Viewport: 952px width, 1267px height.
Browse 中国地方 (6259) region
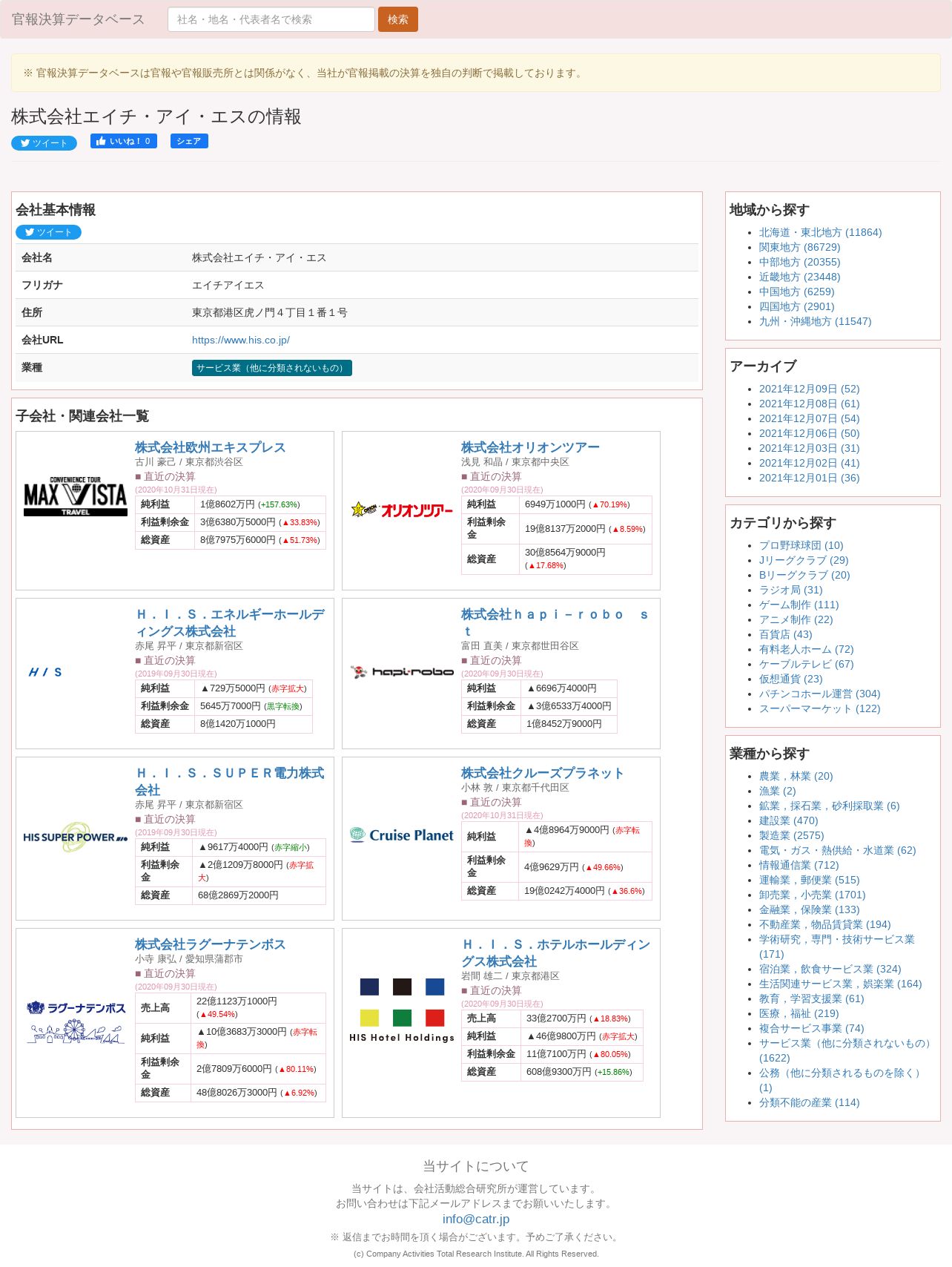[x=796, y=292]
